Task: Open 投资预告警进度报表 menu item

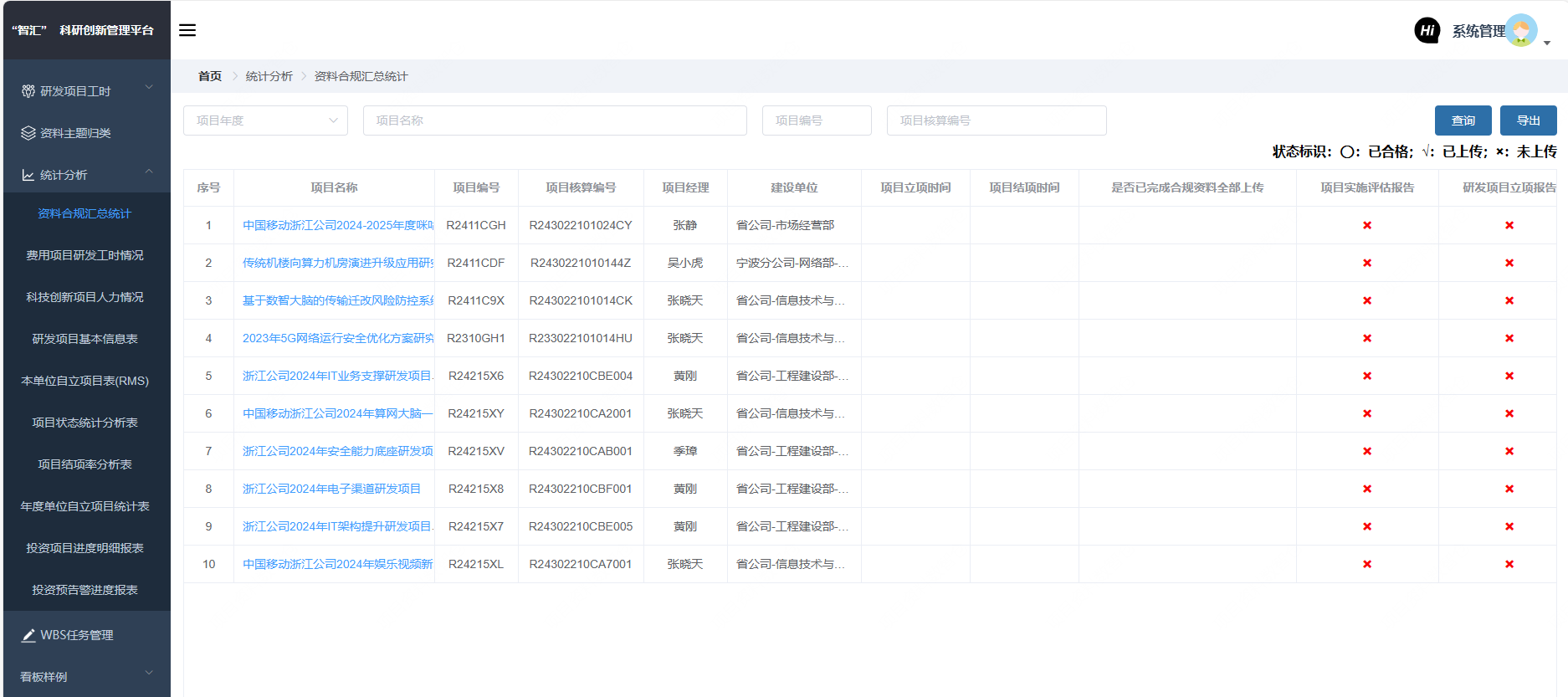Action: click(x=85, y=590)
